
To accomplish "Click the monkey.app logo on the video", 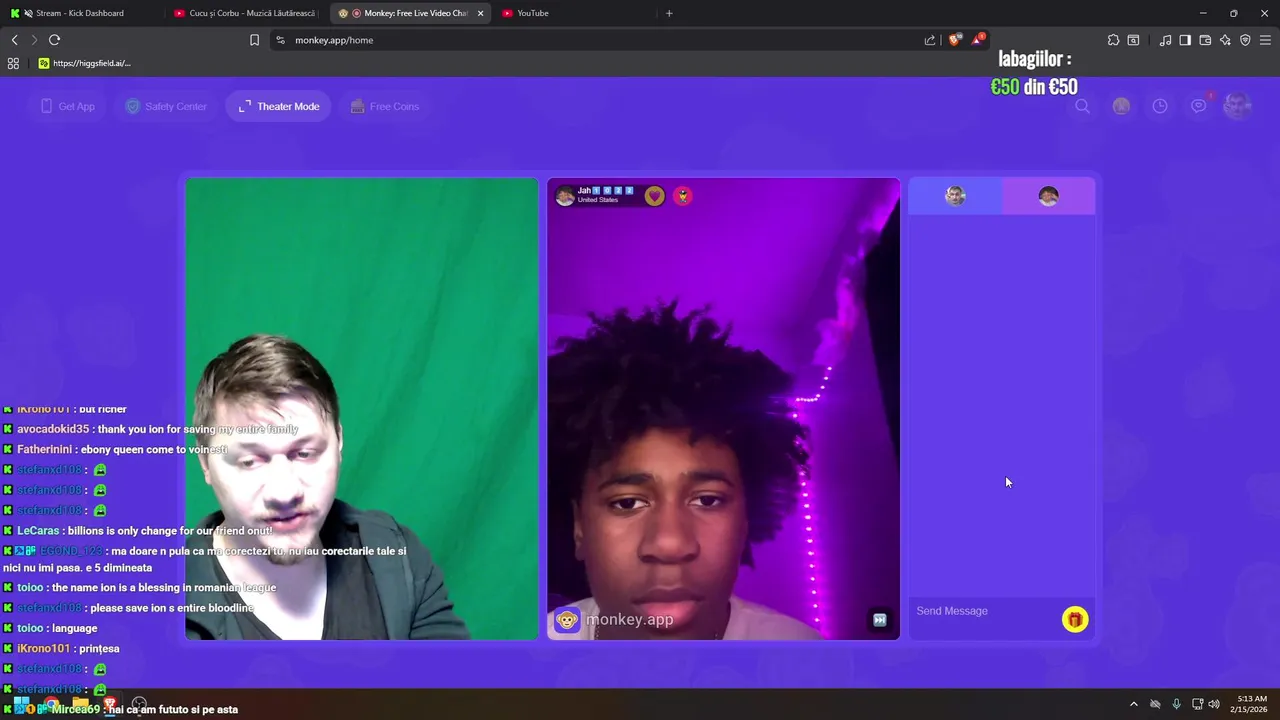I will pos(614,620).
